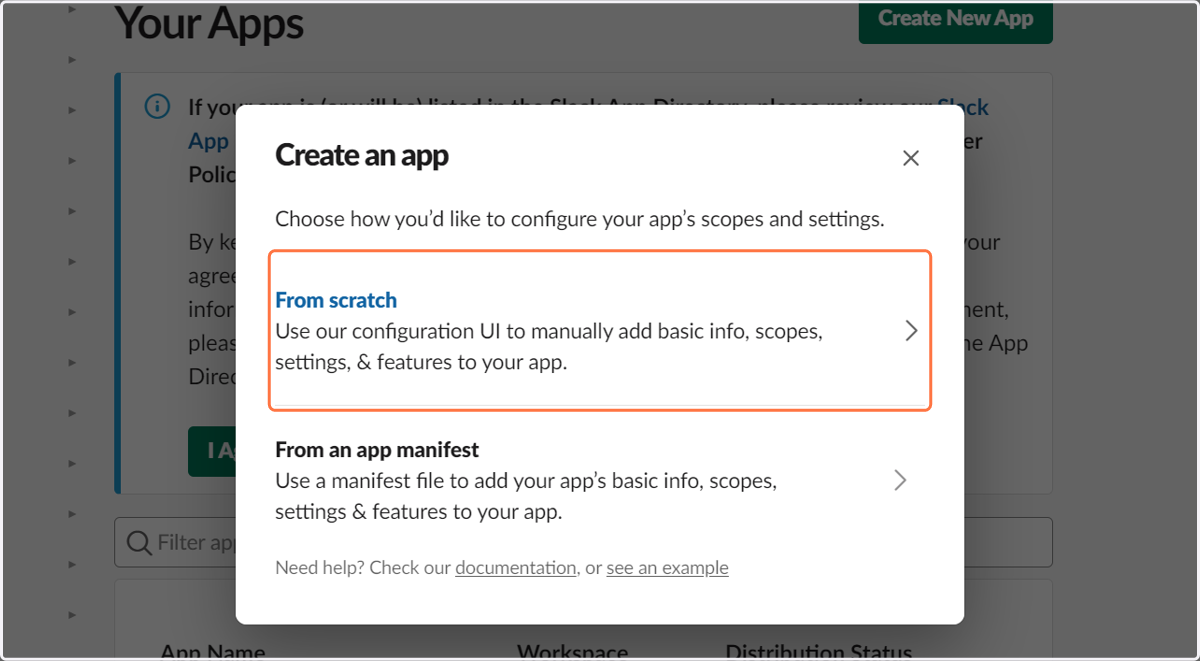This screenshot has height=661, width=1200.
Task: Click the Create an app dialog title
Action: [x=362, y=155]
